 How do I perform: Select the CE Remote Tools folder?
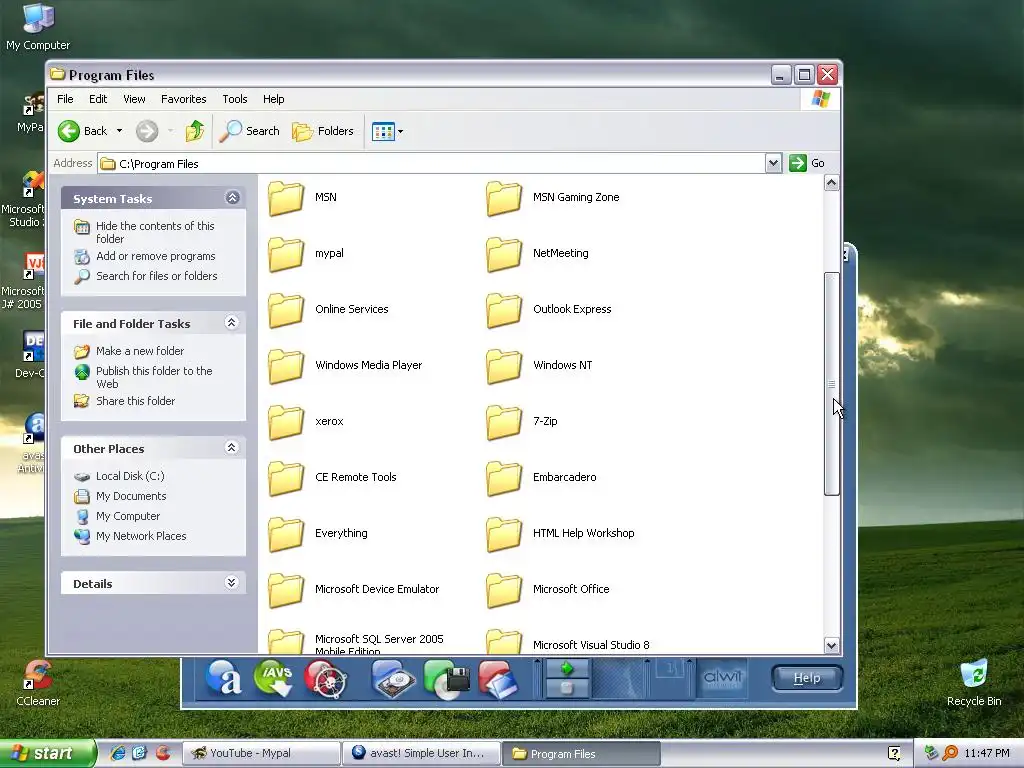pos(332,478)
